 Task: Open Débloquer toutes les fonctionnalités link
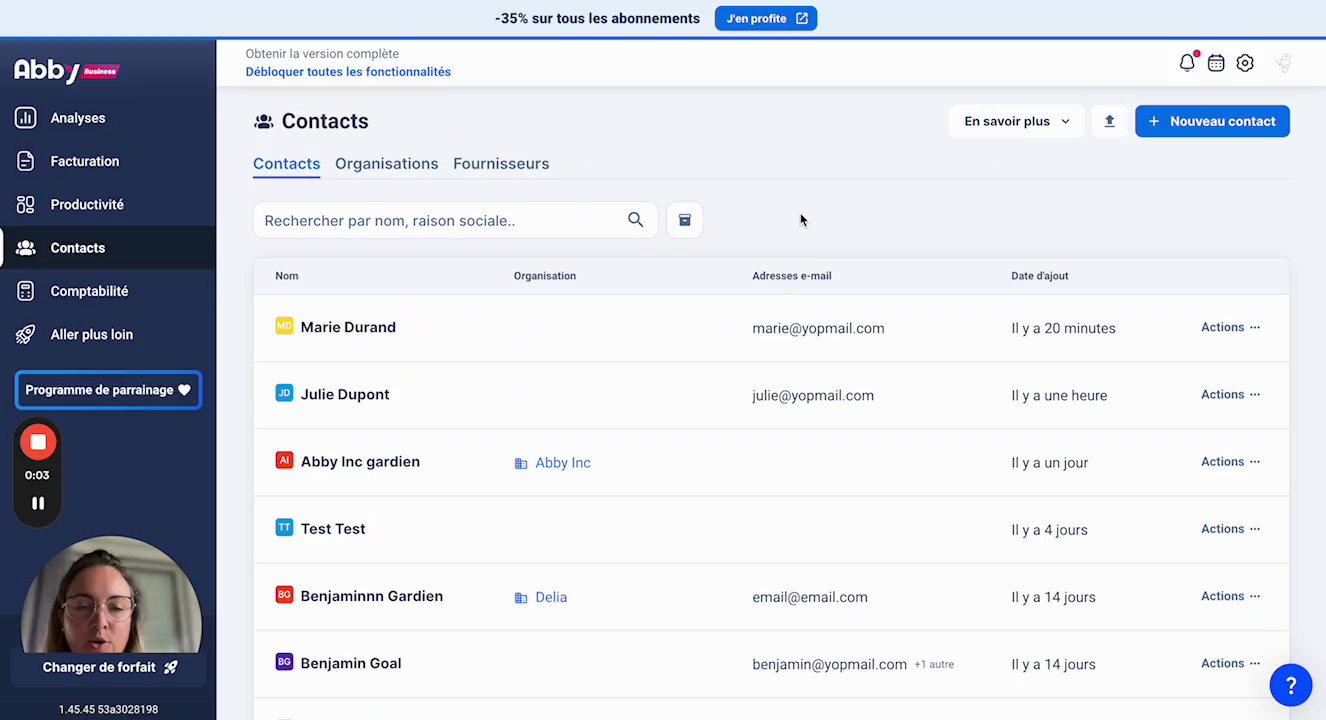(348, 72)
